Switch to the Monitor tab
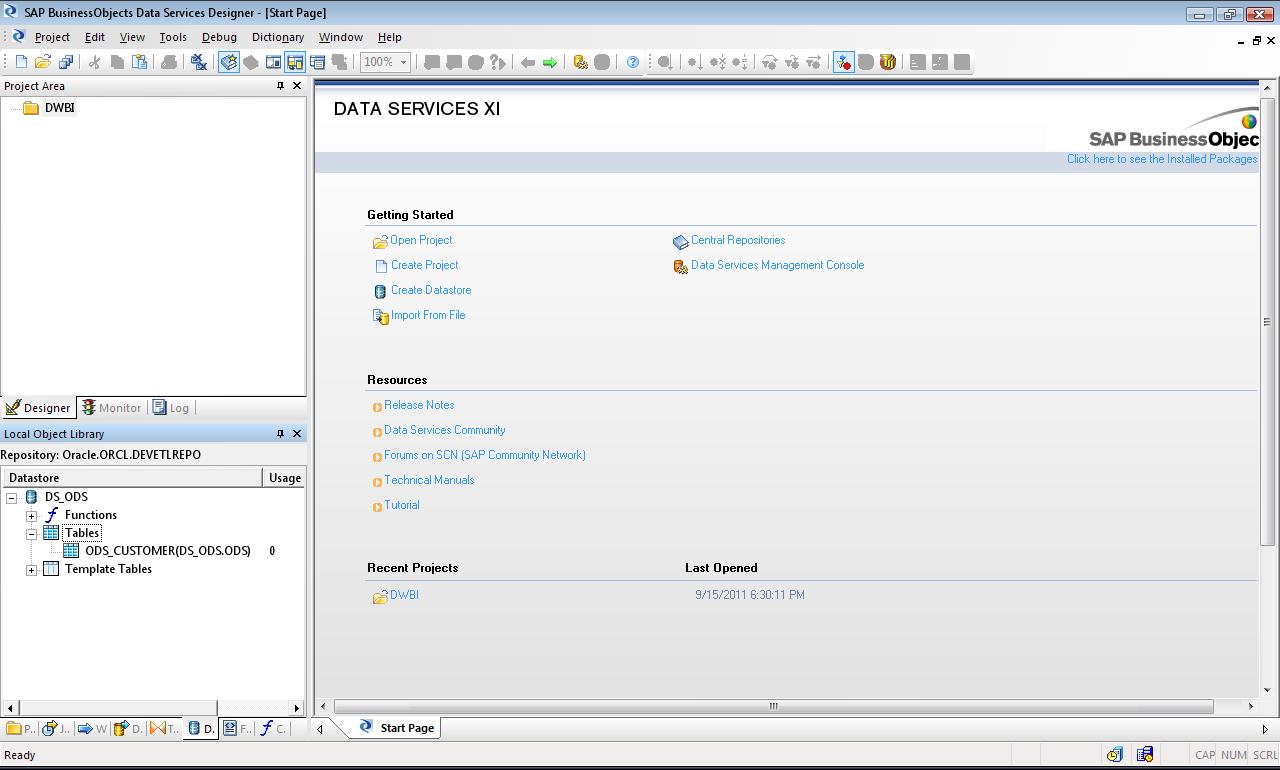The height and width of the screenshot is (770, 1280). click(x=112, y=408)
